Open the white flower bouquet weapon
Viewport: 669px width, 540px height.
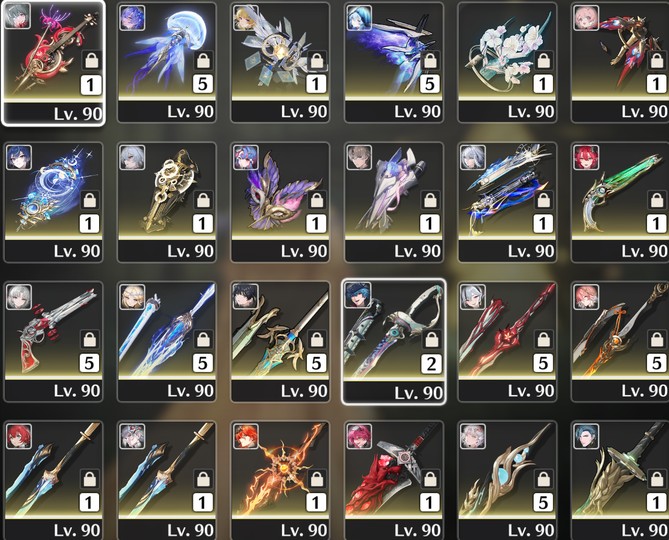[x=507, y=63]
